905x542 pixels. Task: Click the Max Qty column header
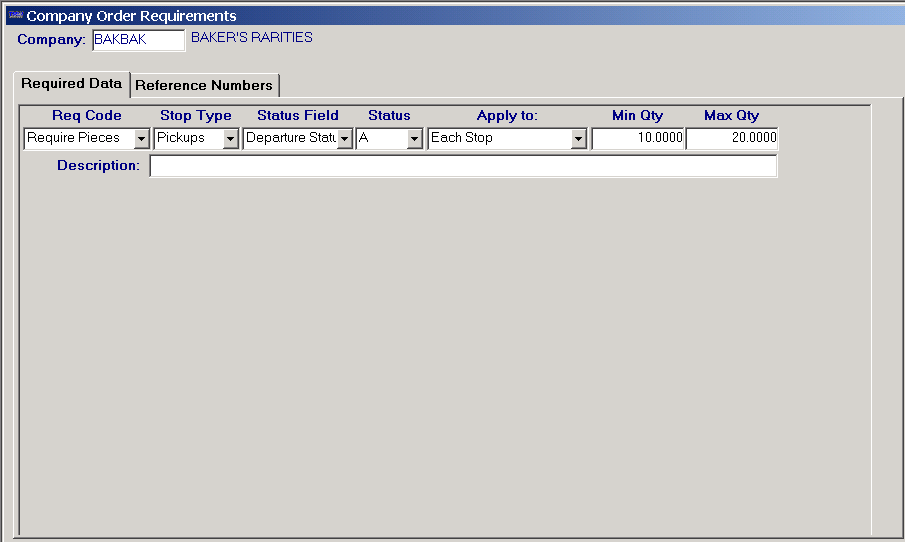[x=731, y=115]
